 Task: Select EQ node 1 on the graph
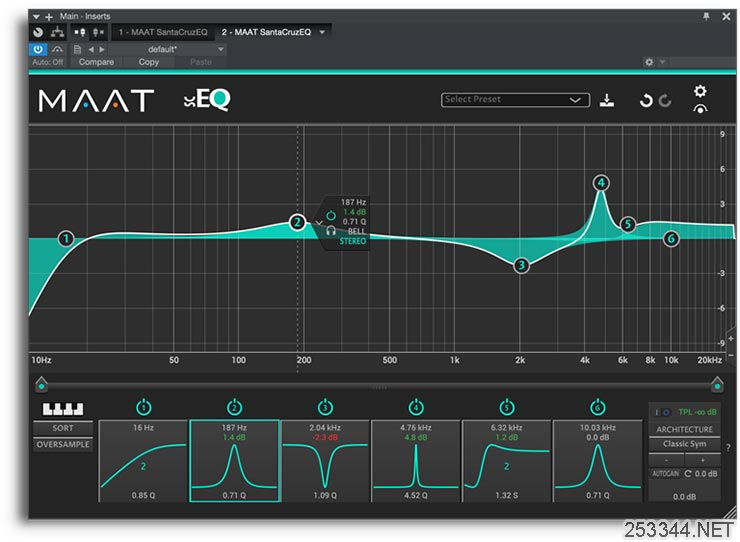pos(66,238)
